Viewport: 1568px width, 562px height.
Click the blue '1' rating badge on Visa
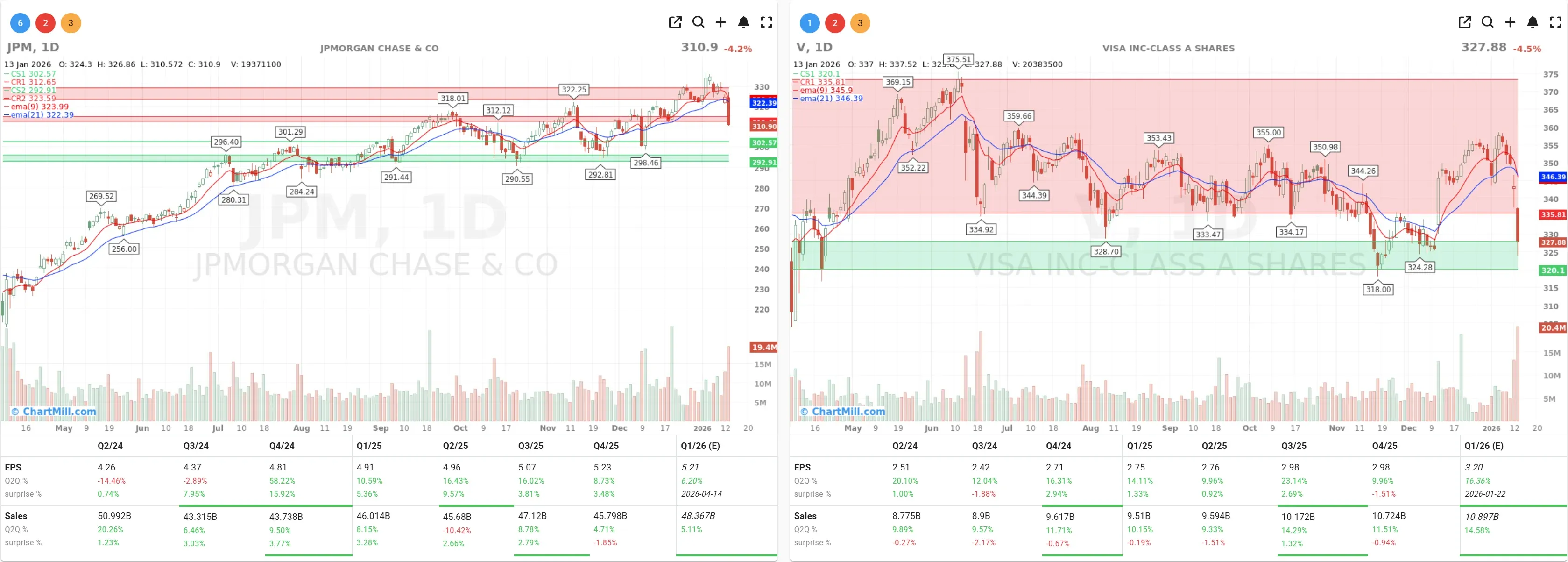(x=810, y=22)
